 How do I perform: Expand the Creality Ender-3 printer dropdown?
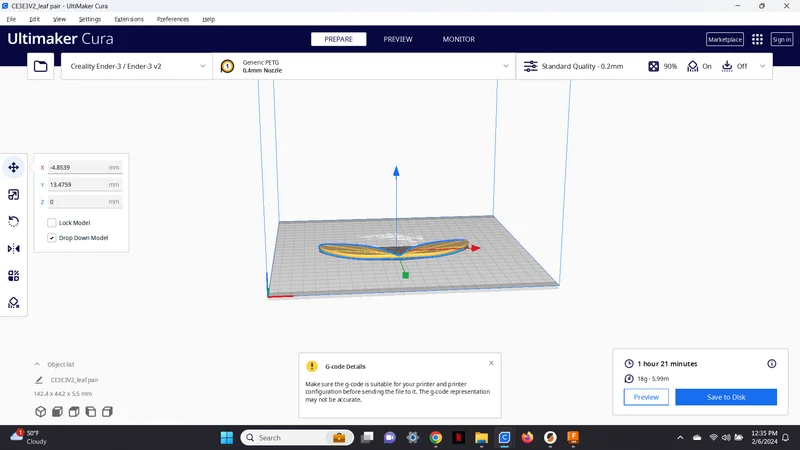[x=137, y=66]
